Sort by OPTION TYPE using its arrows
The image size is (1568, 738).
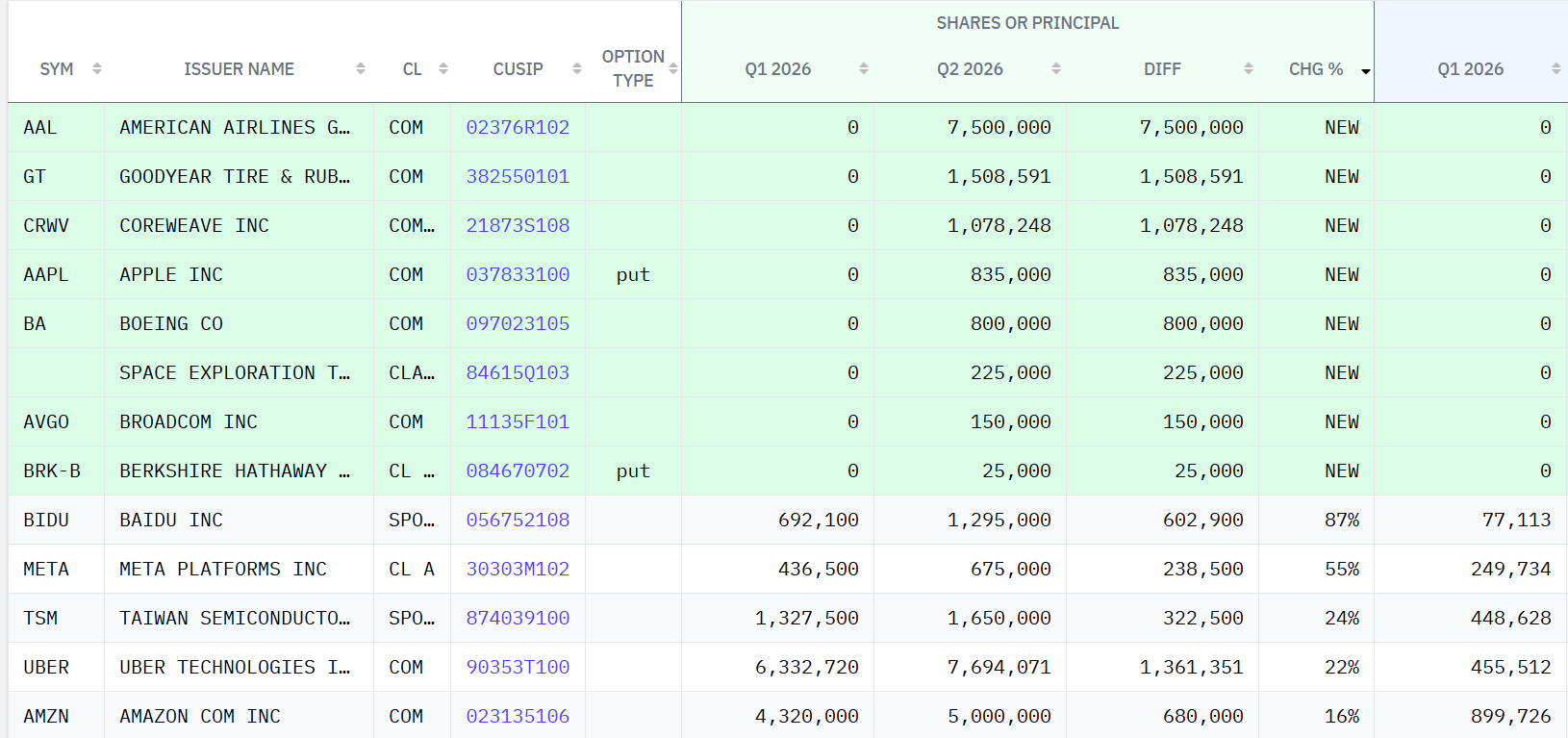[x=673, y=69]
